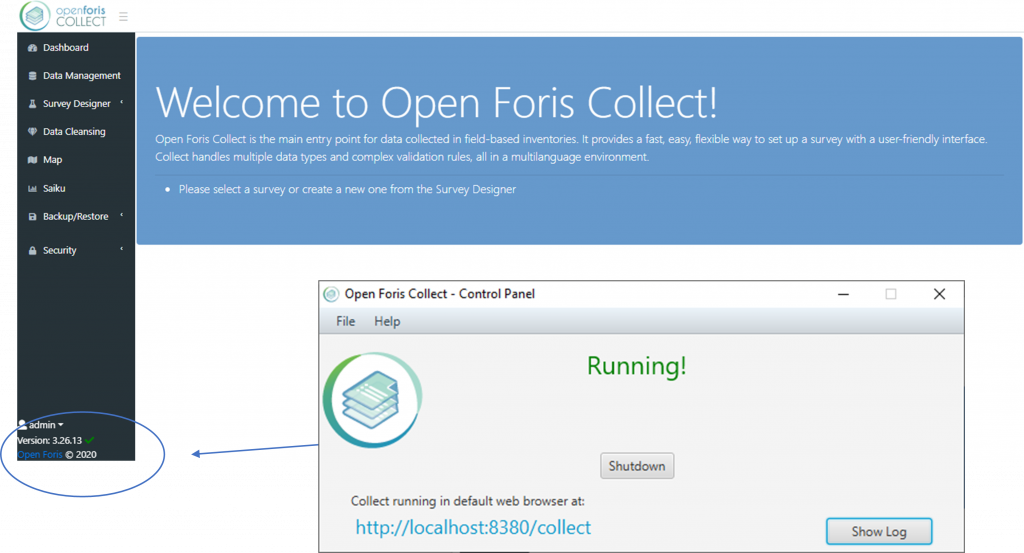Click the Backup/Restore disk icon
1024x553 pixels.
point(32,216)
